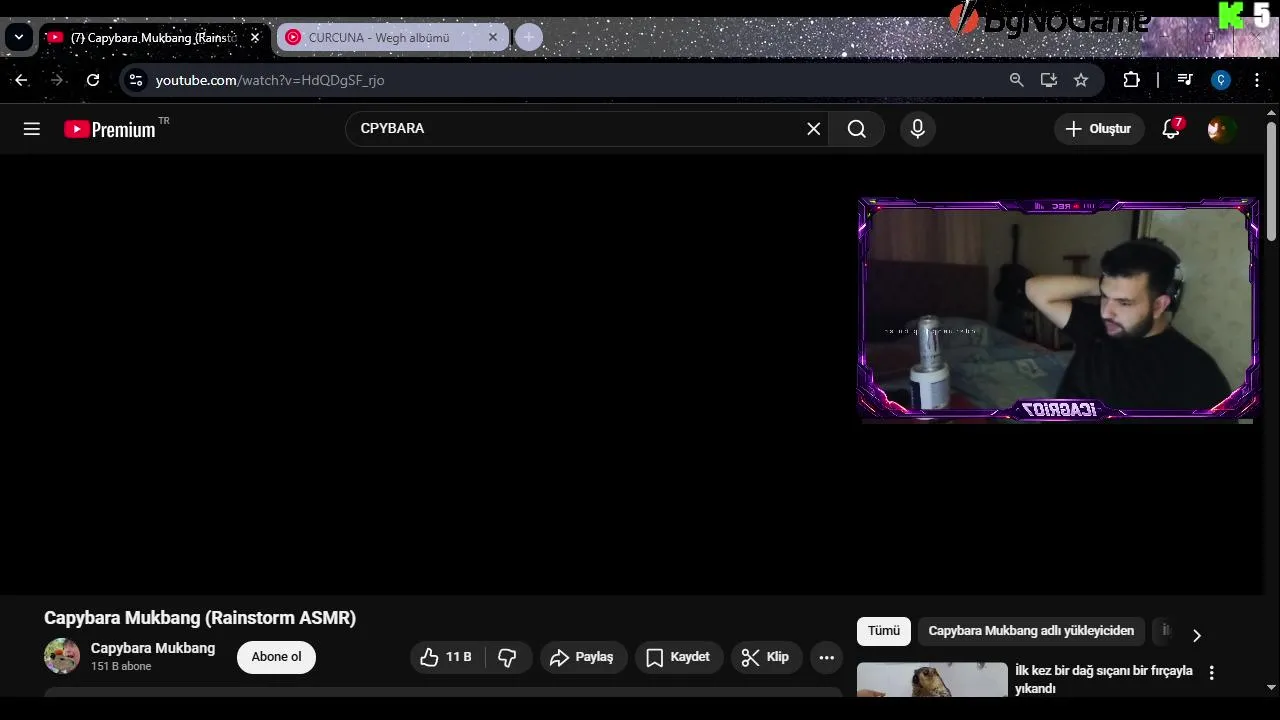1280x720 pixels.
Task: Close the Capybara Mukbang tab
Action: click(x=255, y=38)
